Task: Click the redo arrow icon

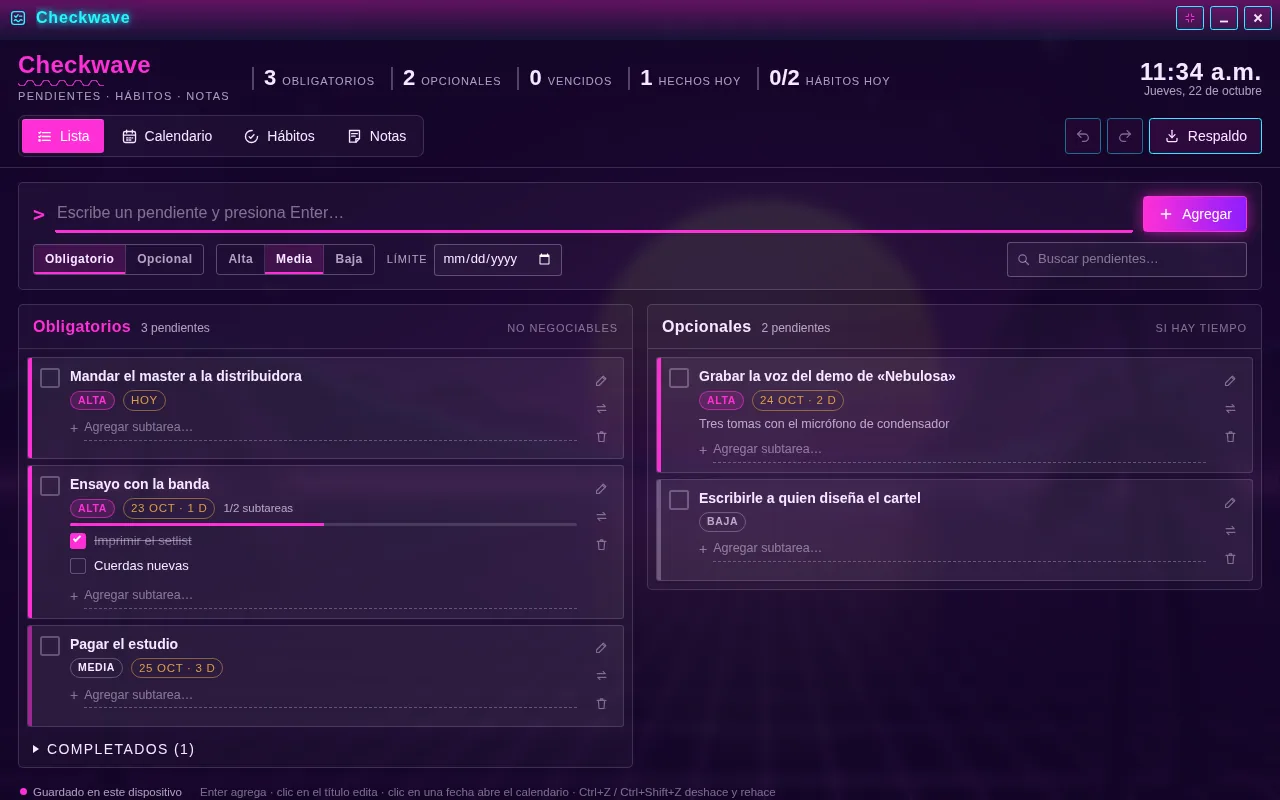Action: (x=1125, y=136)
